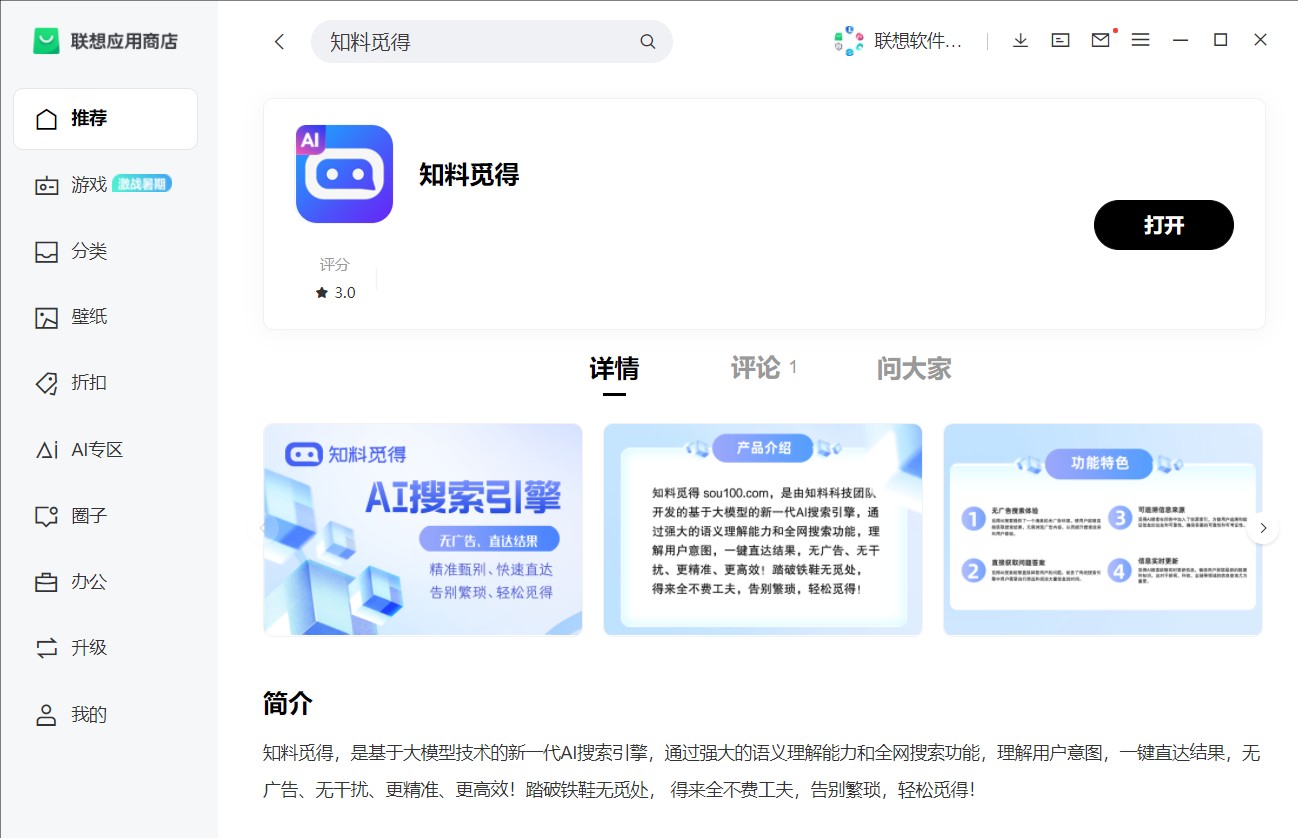
Task: Open the 圈子 community chat icon
Action: click(x=46, y=516)
